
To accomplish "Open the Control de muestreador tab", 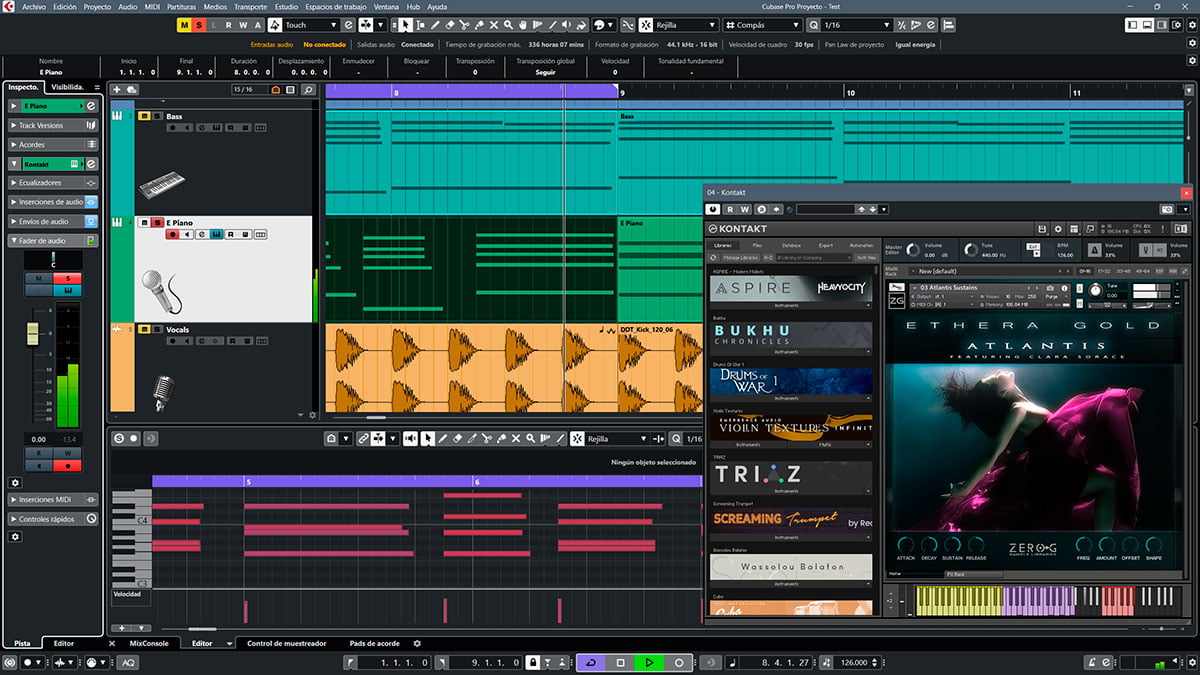I will [x=286, y=643].
